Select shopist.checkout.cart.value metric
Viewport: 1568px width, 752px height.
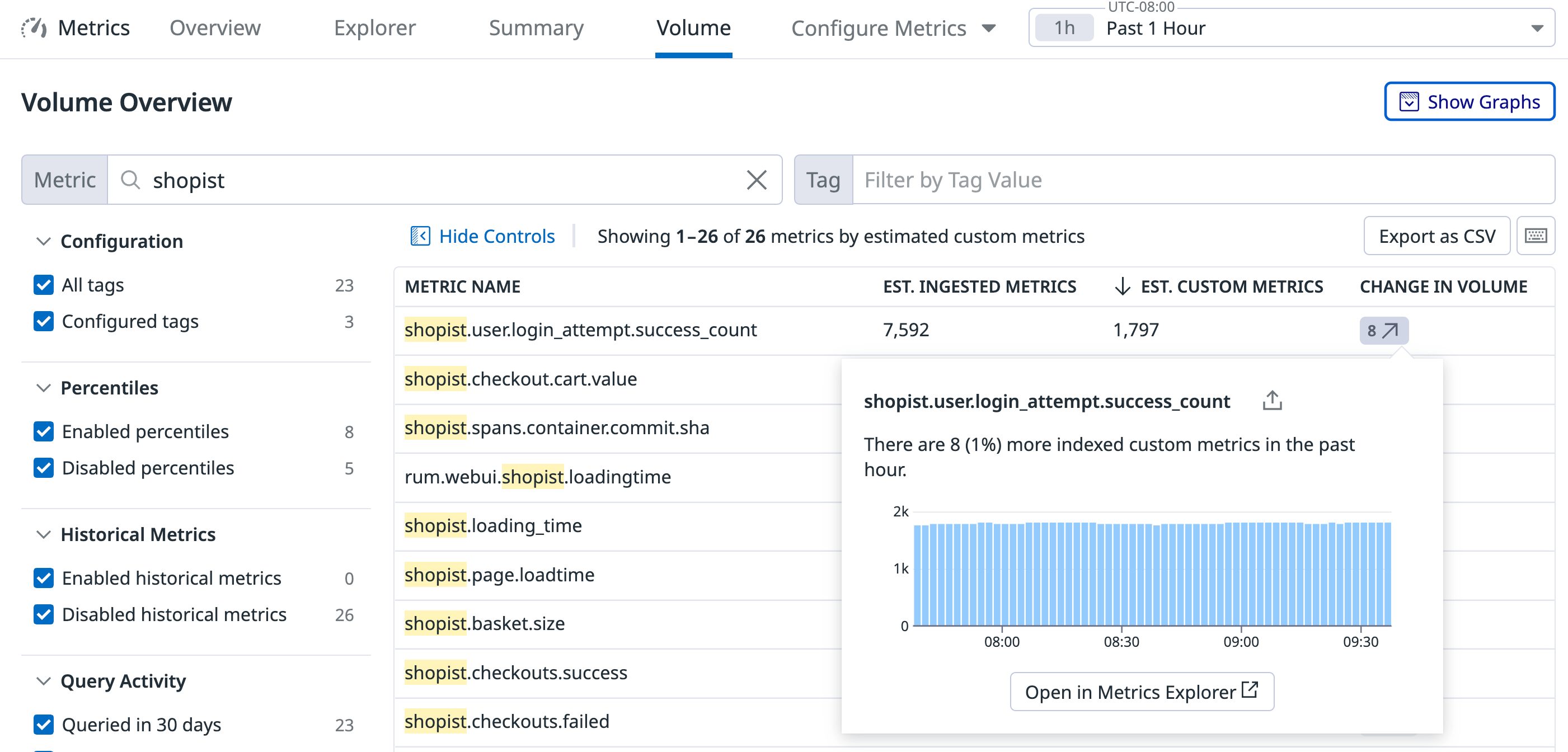tap(520, 379)
